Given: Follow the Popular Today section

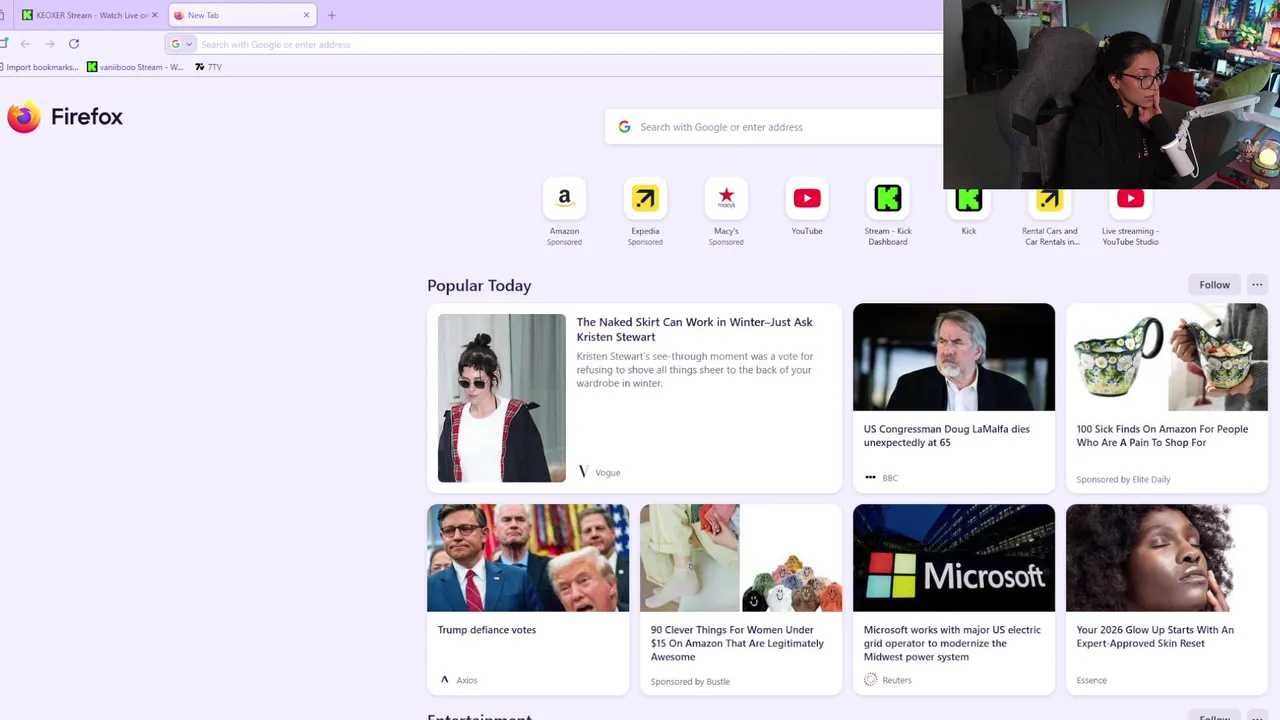Looking at the screenshot, I should click(1215, 285).
